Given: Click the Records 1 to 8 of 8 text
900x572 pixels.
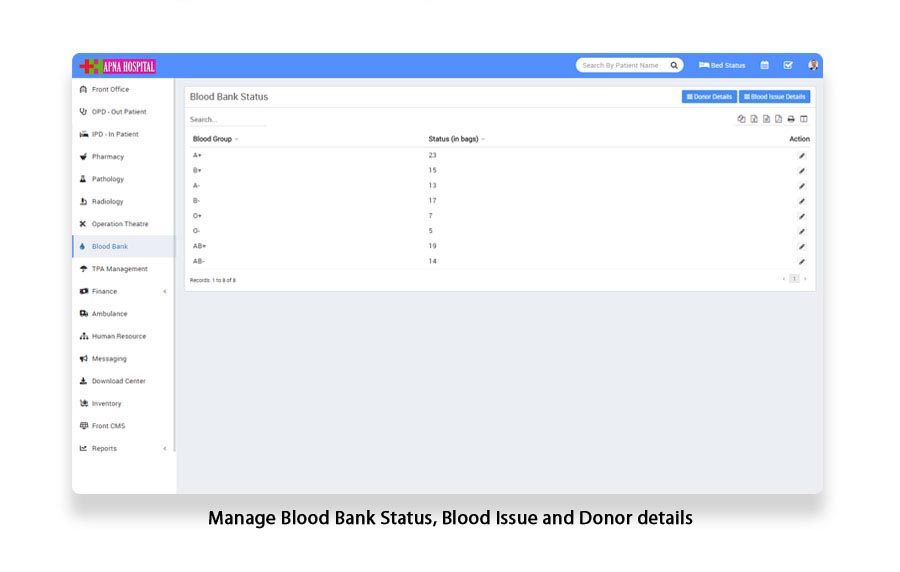Looking at the screenshot, I should click(212, 281).
